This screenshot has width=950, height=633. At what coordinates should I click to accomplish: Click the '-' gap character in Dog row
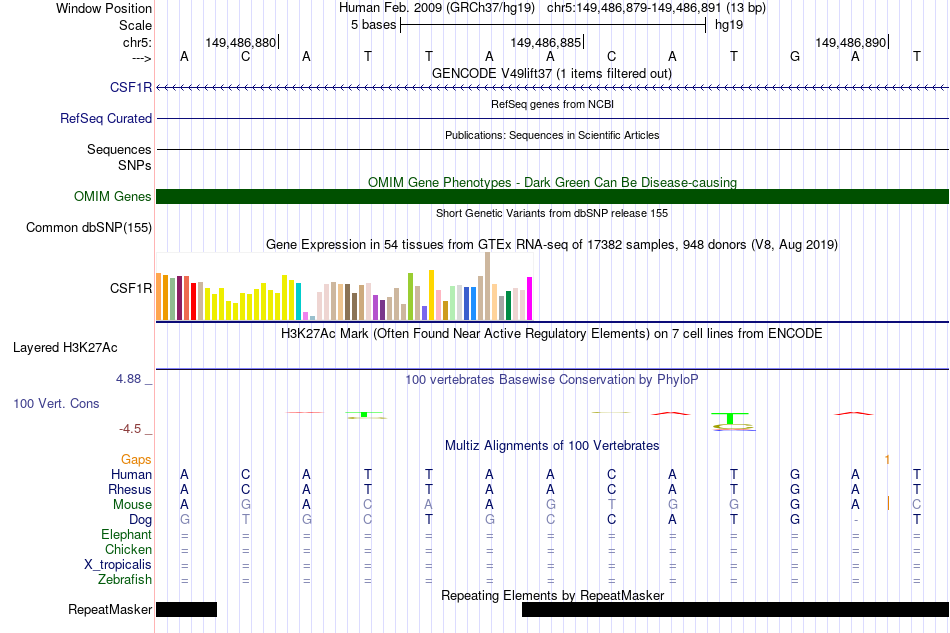point(855,520)
